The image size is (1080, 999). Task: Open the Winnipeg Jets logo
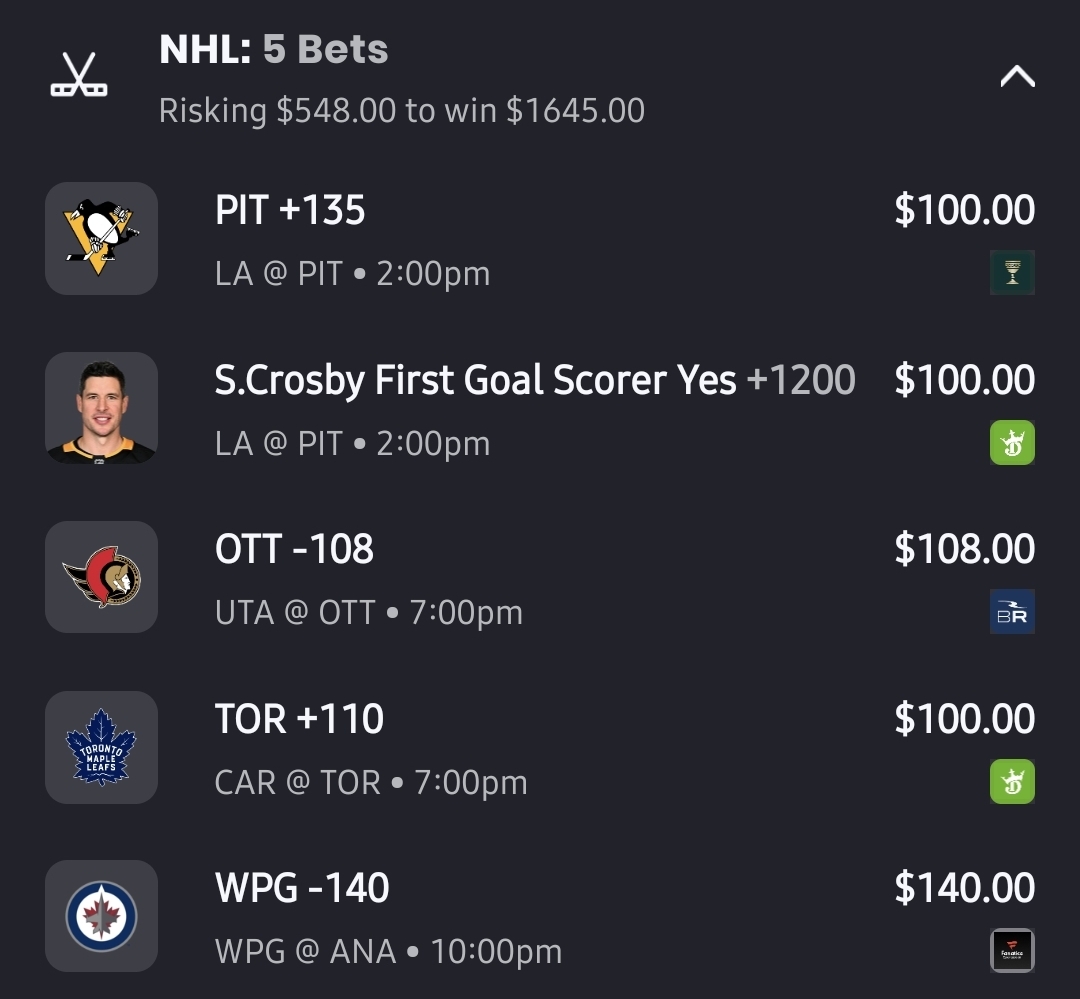(x=101, y=916)
